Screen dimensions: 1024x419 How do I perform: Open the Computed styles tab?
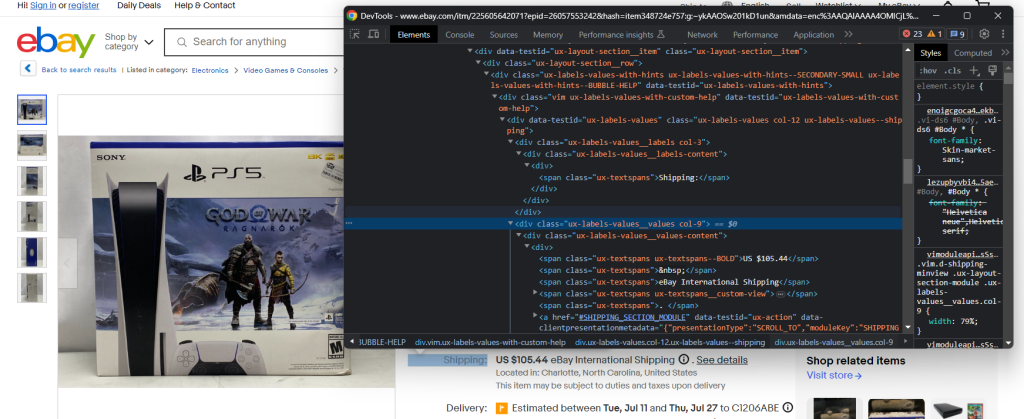[973, 53]
